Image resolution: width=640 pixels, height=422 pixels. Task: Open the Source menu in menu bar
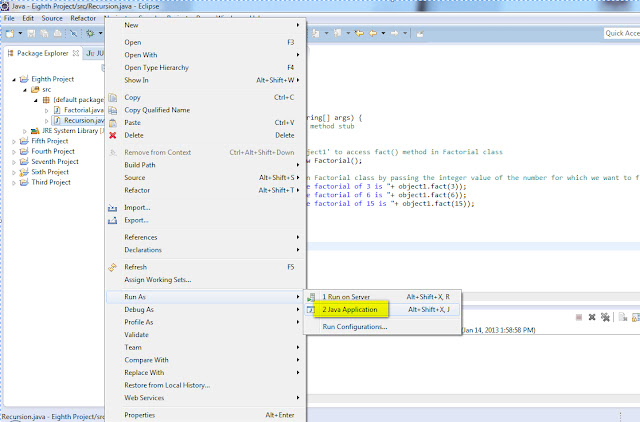click(52, 18)
